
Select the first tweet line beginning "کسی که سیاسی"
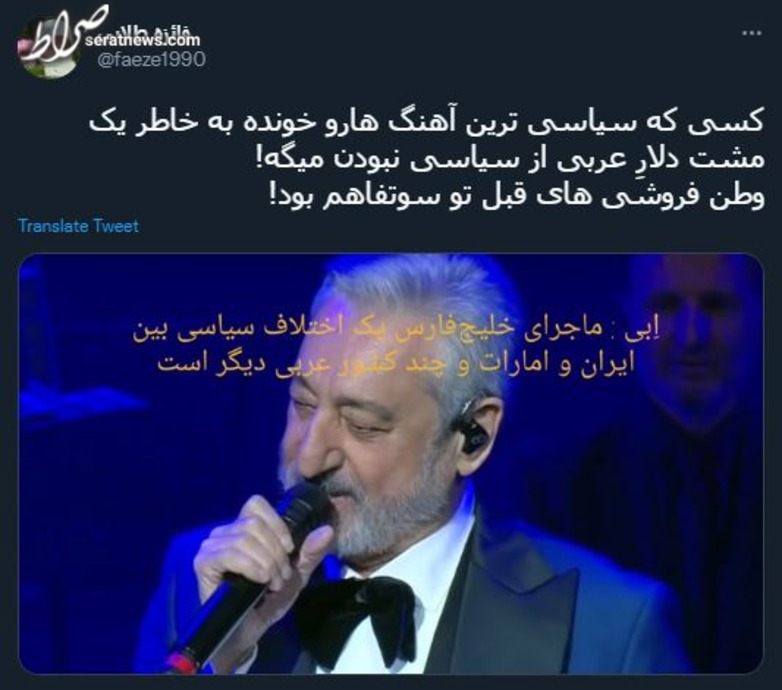click(426, 123)
